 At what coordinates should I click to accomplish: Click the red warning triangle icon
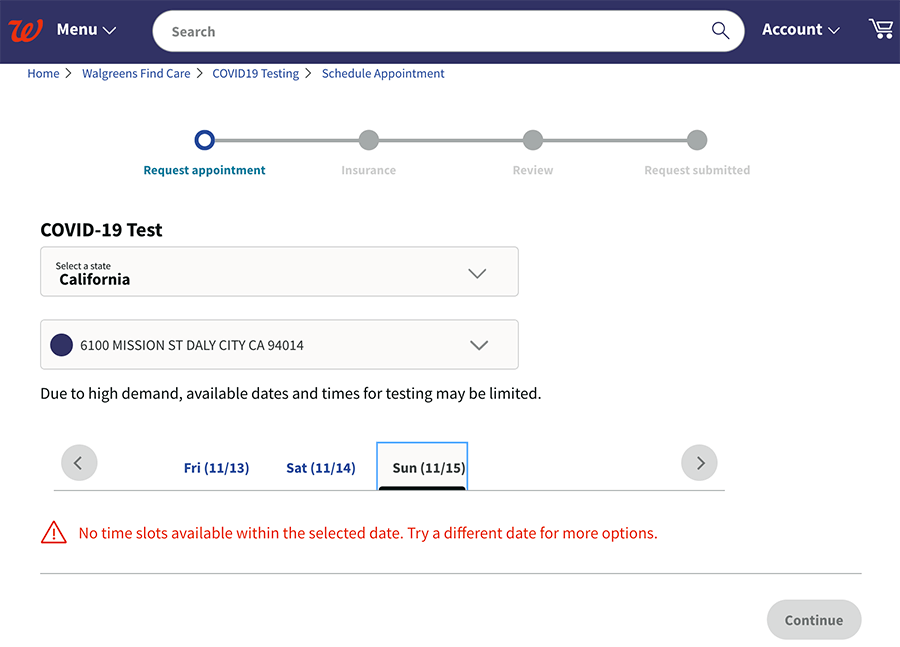[x=54, y=533]
